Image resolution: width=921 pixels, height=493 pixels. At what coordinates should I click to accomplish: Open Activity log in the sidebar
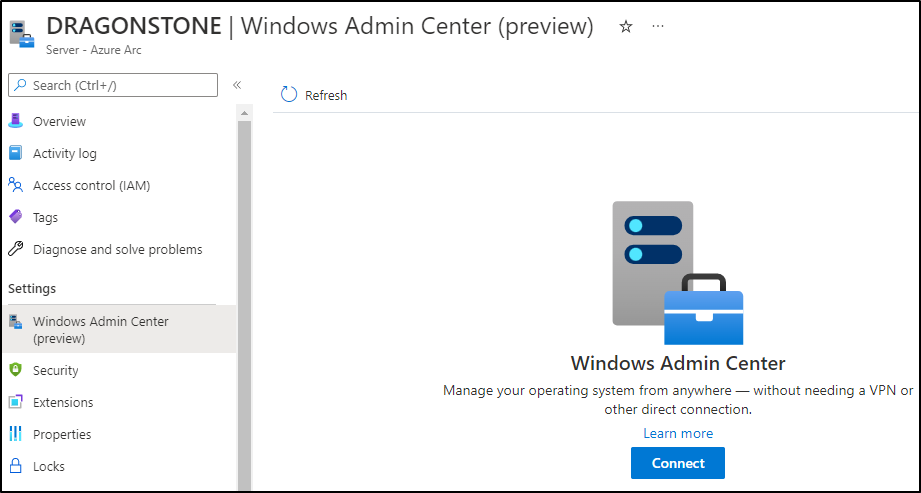coord(65,153)
